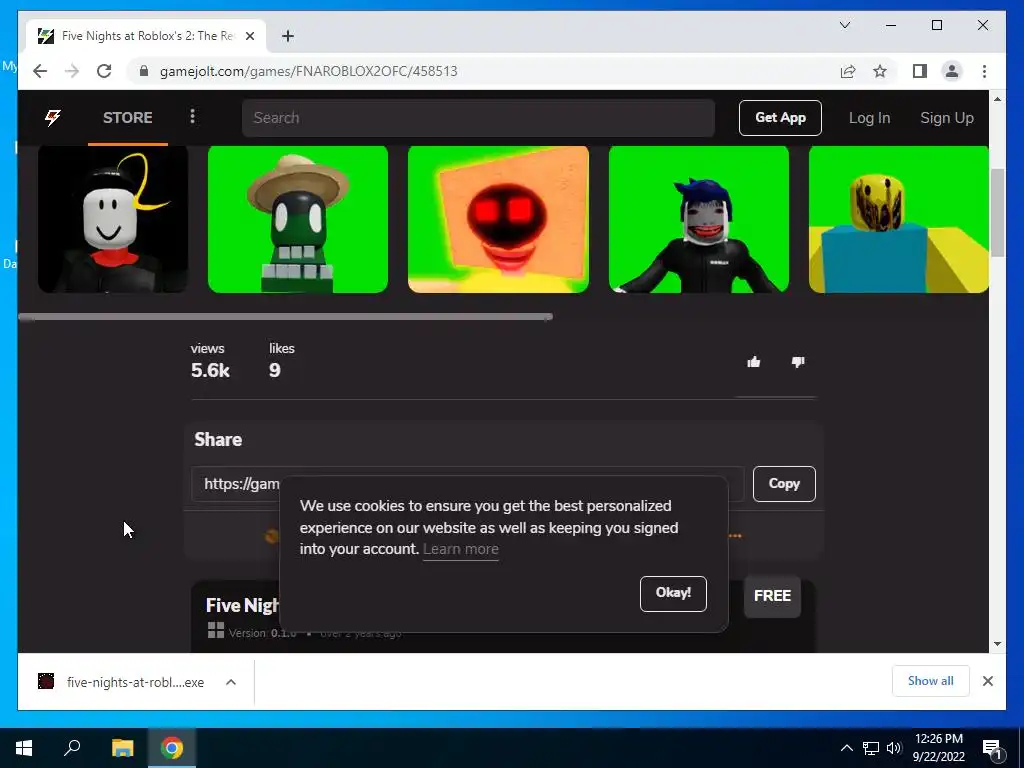This screenshot has width=1024, height=768.
Task: Bookmark this page with the star
Action: click(x=880, y=71)
